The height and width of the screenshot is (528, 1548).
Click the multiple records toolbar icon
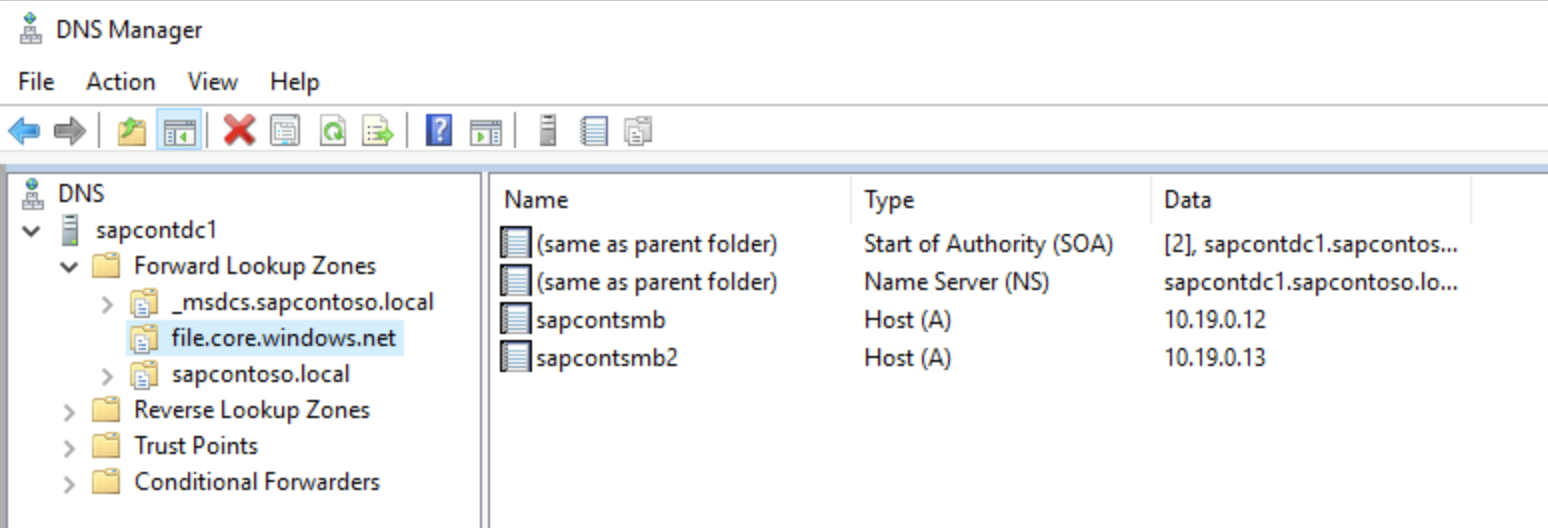[x=638, y=130]
